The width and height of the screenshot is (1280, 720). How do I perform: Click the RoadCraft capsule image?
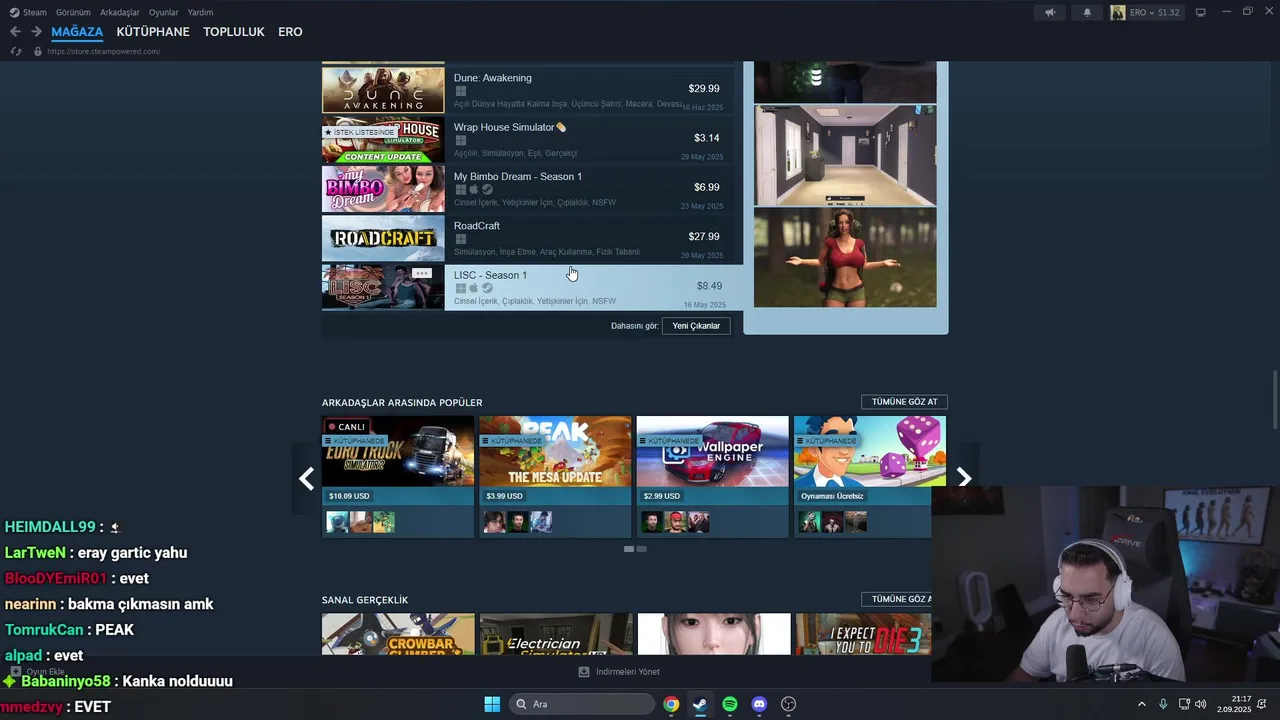tap(383, 238)
